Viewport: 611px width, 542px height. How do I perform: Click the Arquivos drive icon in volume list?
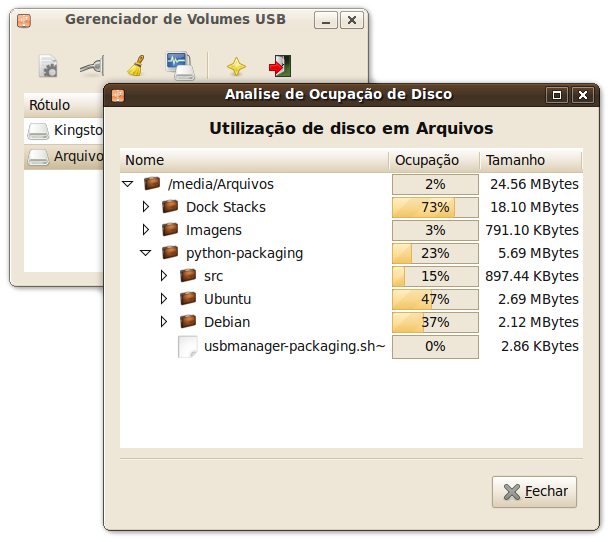pos(38,157)
